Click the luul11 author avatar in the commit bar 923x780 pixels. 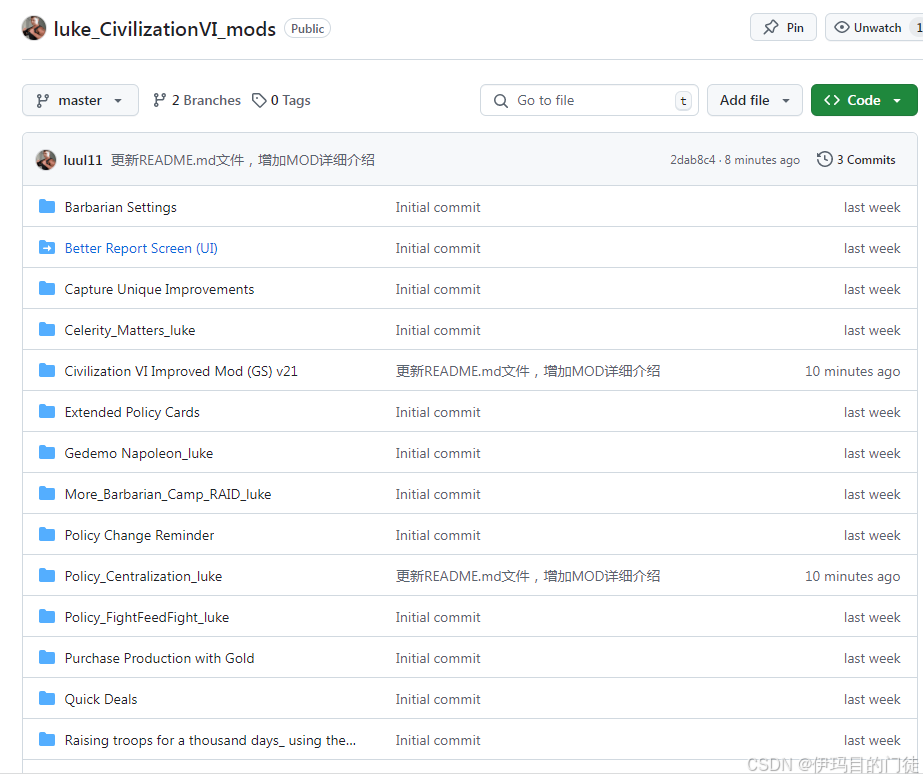(46, 160)
